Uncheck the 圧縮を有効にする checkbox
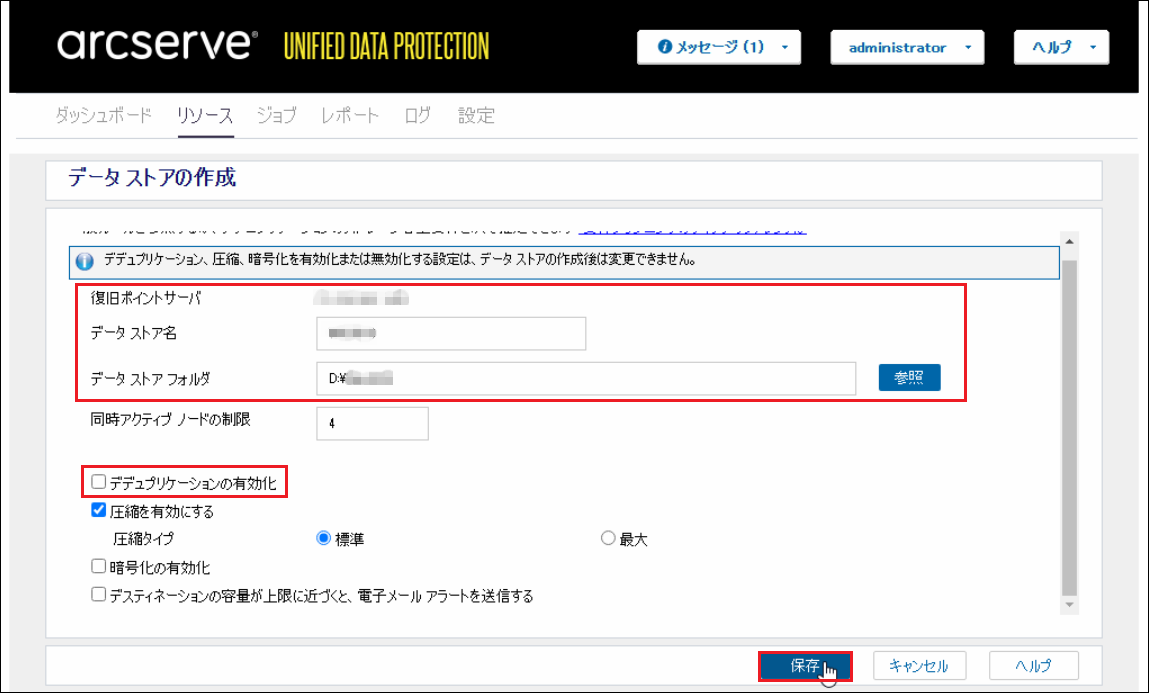Viewport: 1149px width, 693px height. click(98, 510)
